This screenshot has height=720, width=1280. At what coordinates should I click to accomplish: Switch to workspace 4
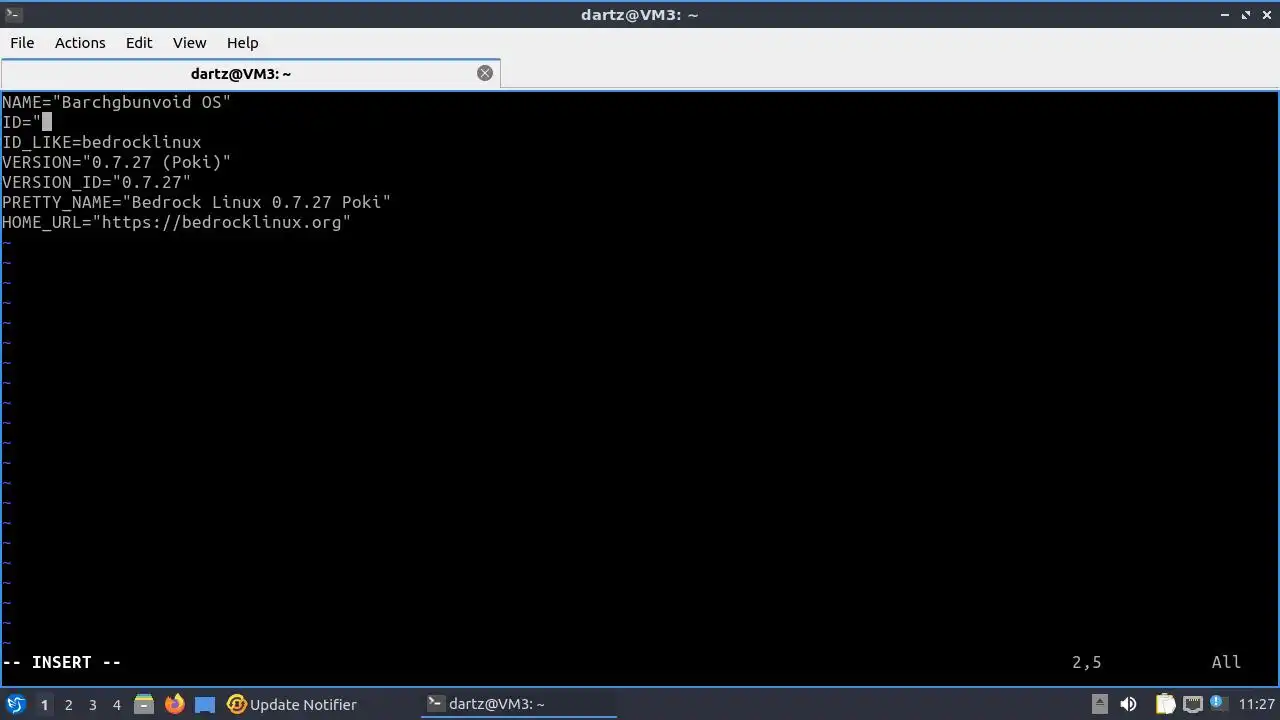tap(116, 705)
